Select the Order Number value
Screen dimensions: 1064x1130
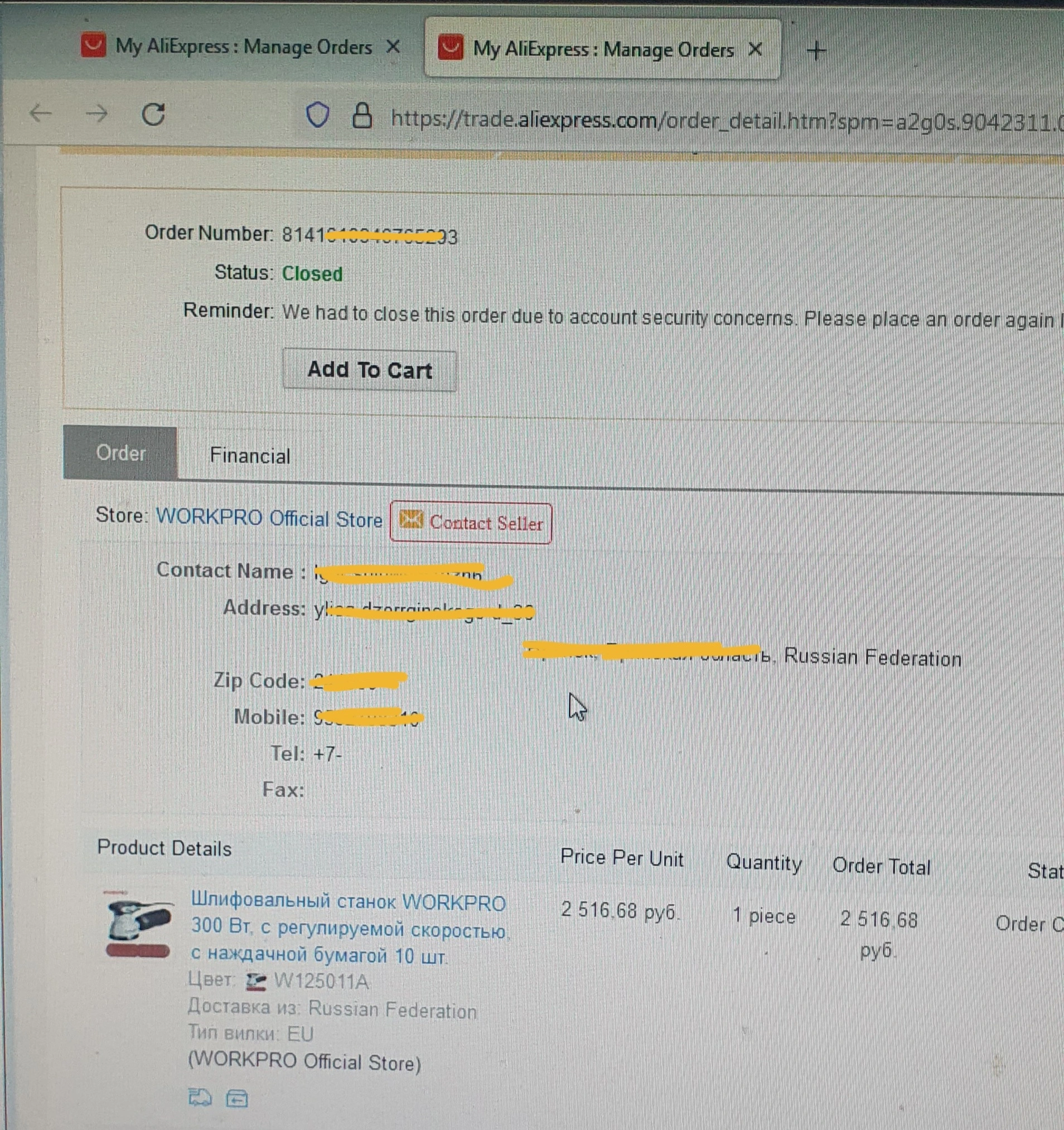[x=369, y=235]
